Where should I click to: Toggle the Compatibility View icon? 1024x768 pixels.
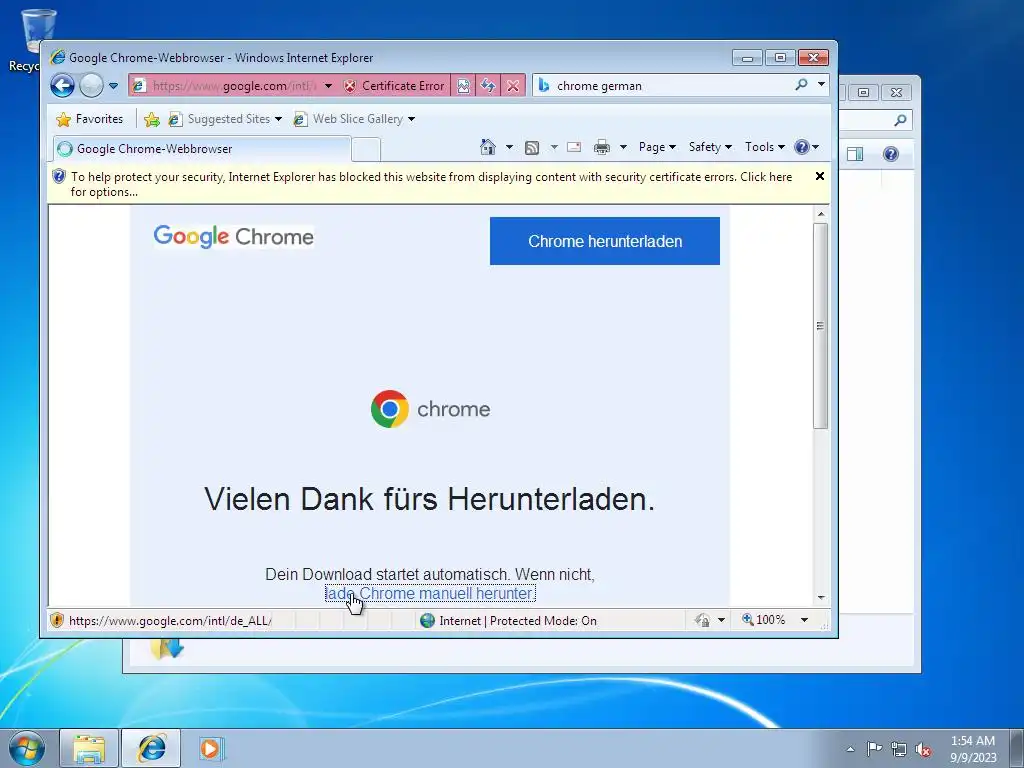pyautogui.click(x=463, y=86)
